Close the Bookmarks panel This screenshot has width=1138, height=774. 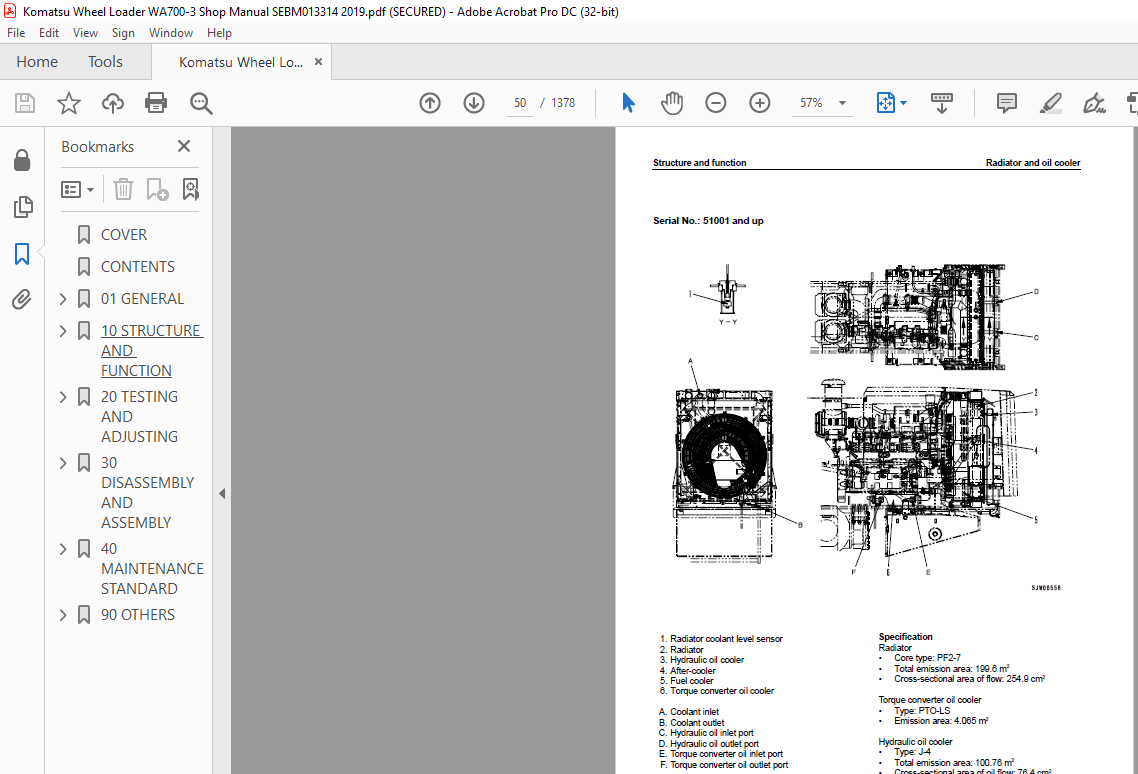(x=184, y=147)
